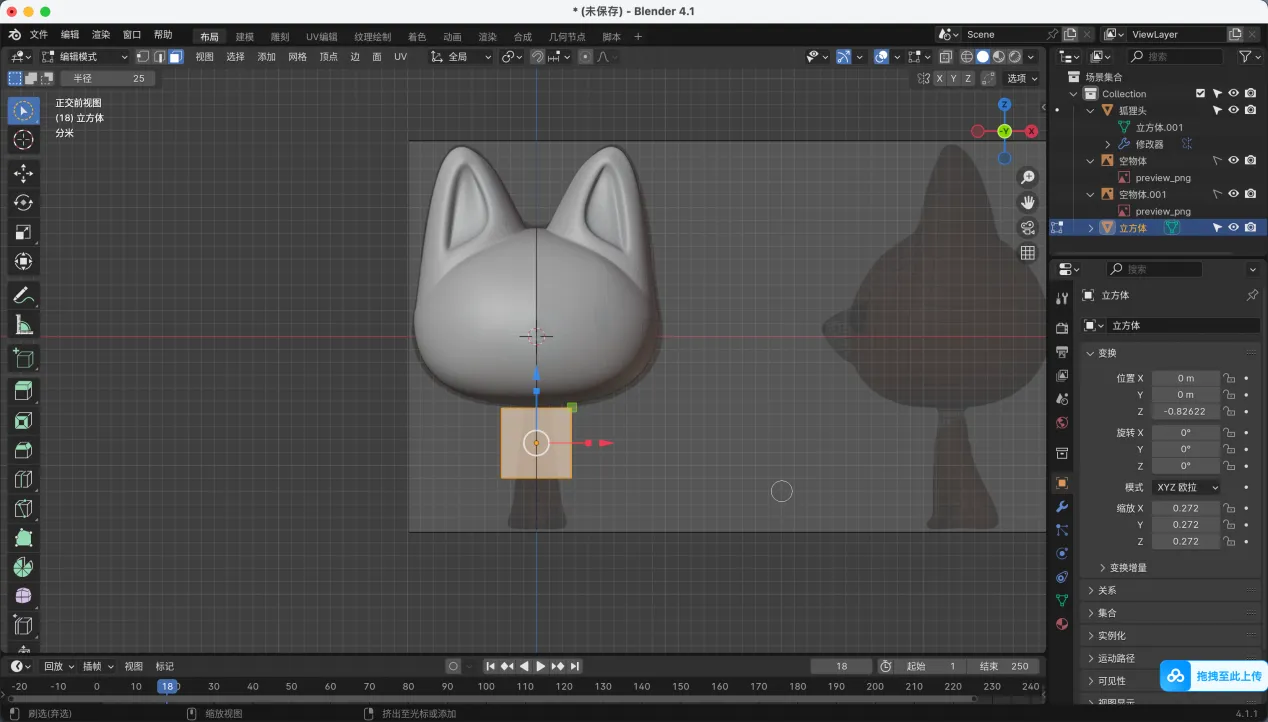The image size is (1268, 722).
Task: Select the Move tool in left toolbar
Action: (x=23, y=173)
